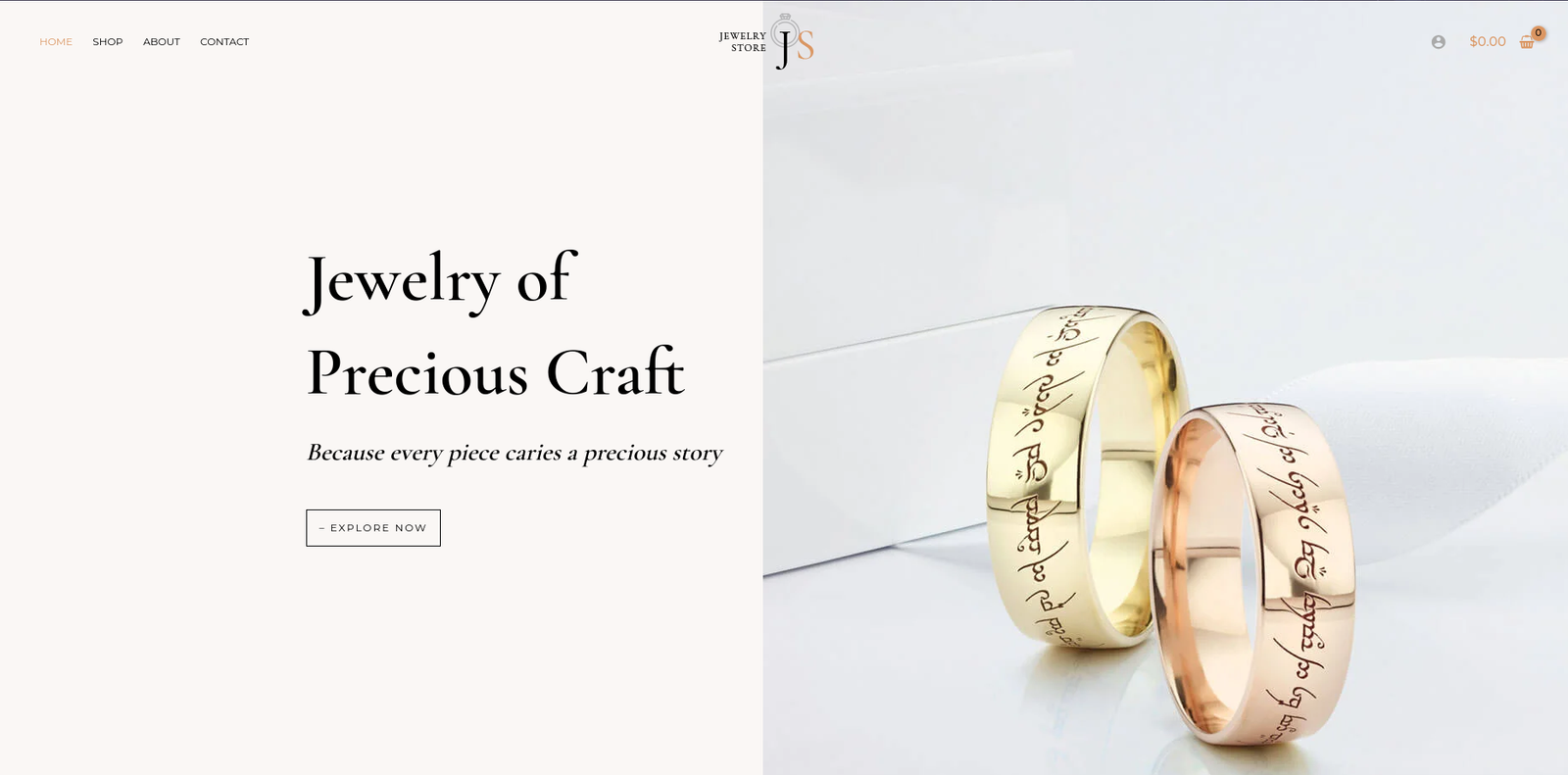Open the About page link
The height and width of the screenshot is (775, 1568).
pyautogui.click(x=162, y=42)
